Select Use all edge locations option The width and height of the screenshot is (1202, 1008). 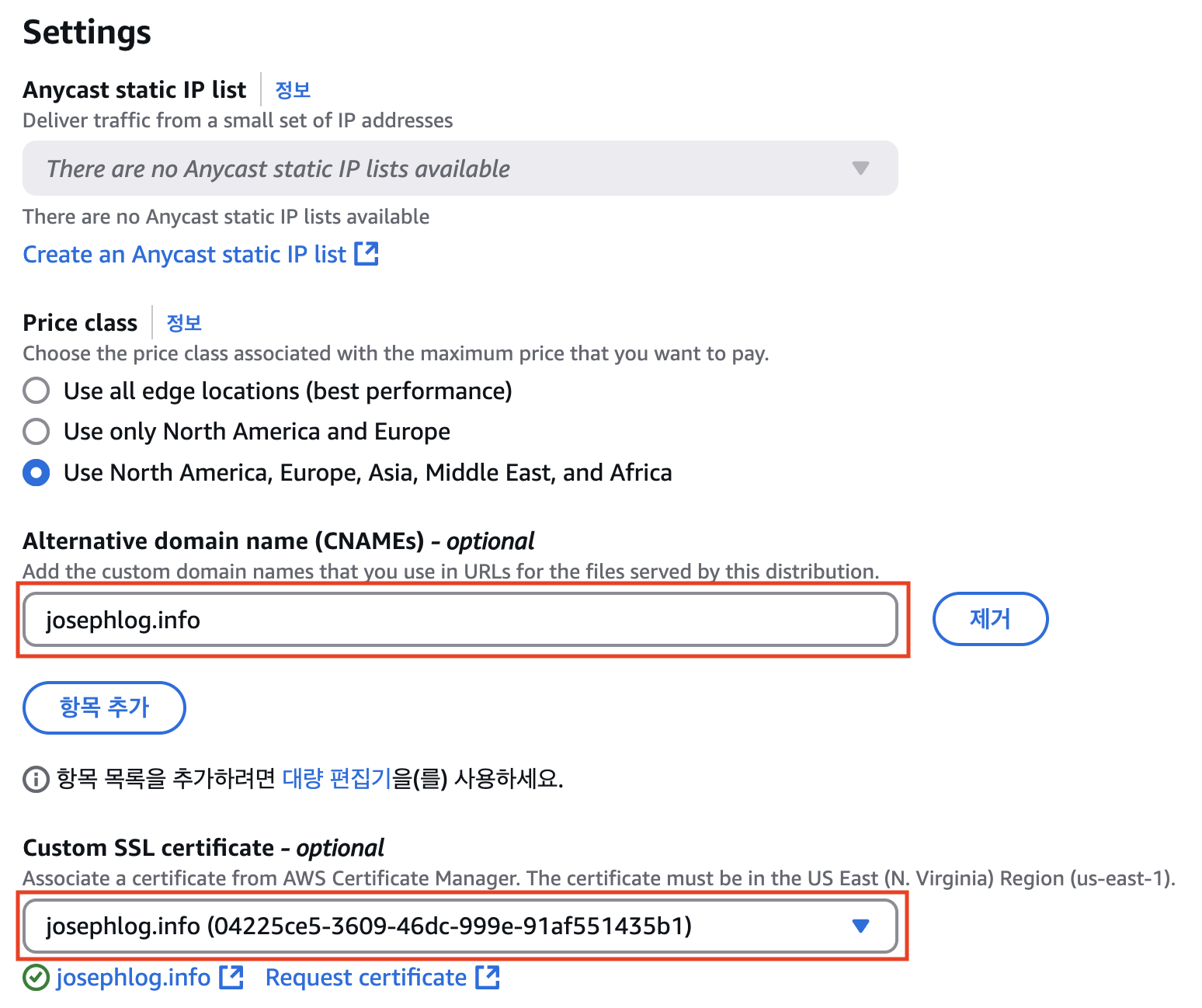click(36, 391)
